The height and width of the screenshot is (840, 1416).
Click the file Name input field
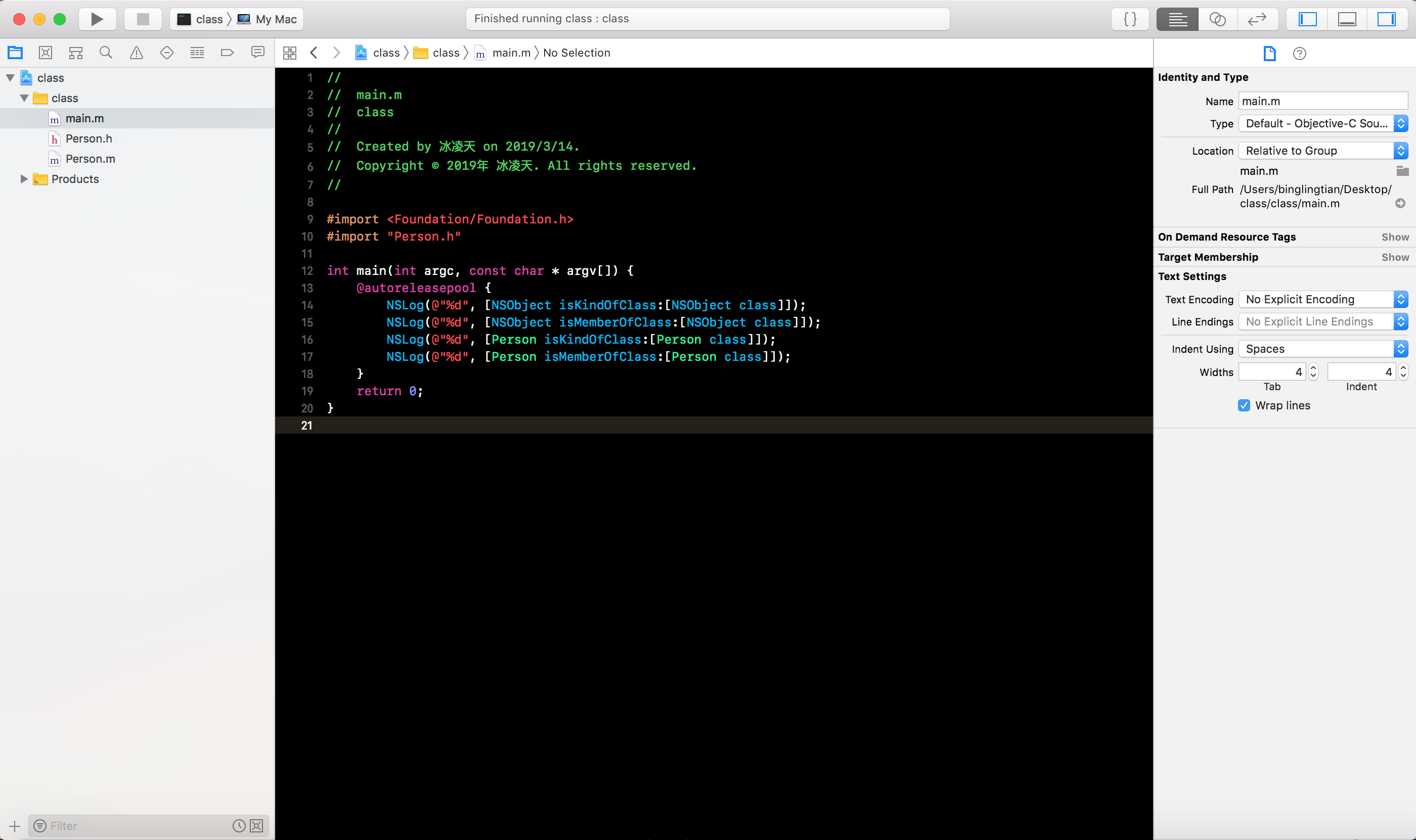[x=1322, y=101]
